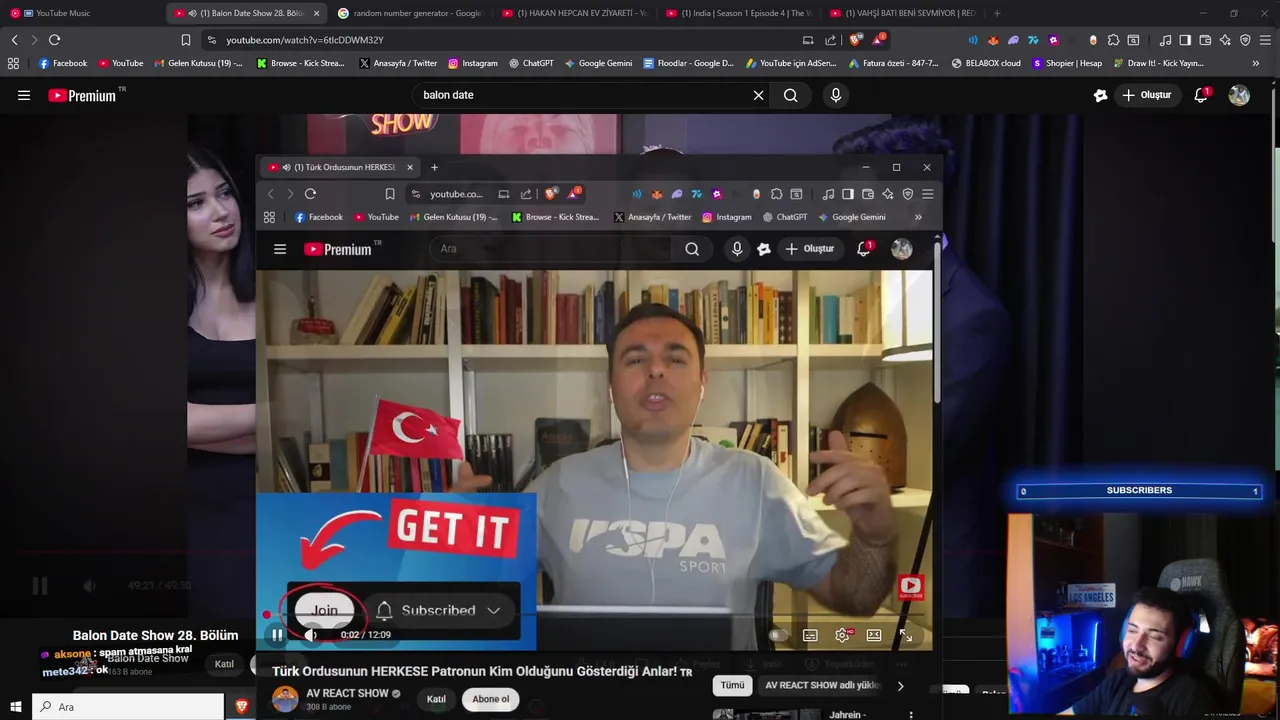Toggle subtitles on the front video player
This screenshot has height=720, width=1280.
click(810, 635)
